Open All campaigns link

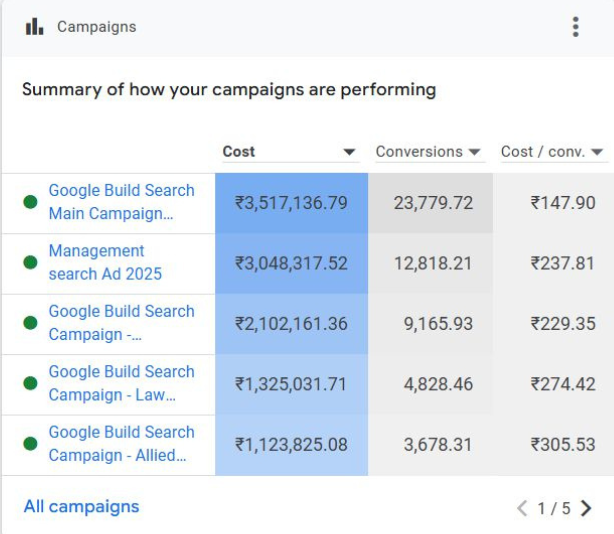pos(81,507)
